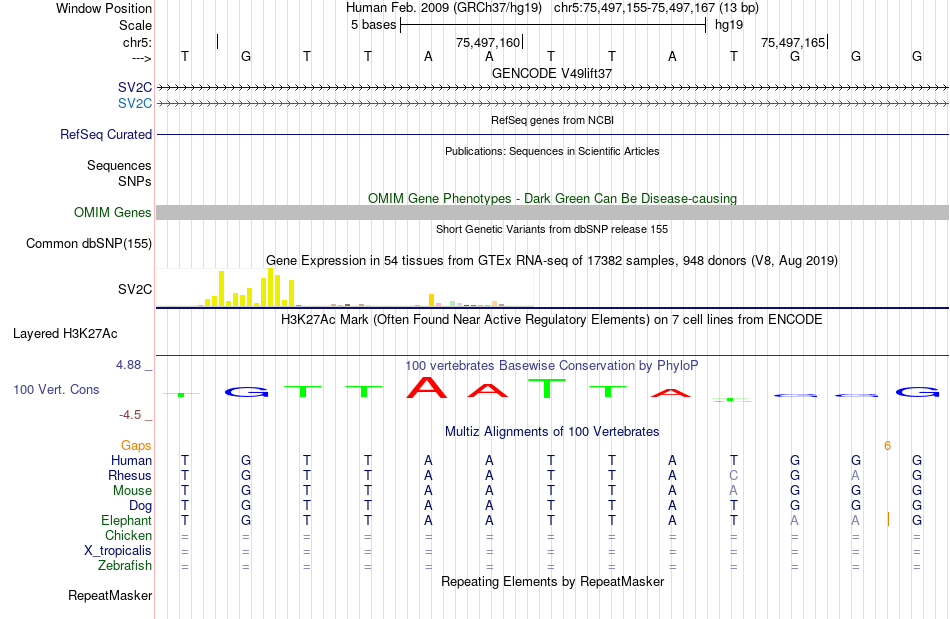Click the Human species row label
Viewport: 950px width, 619px height.
click(131, 460)
